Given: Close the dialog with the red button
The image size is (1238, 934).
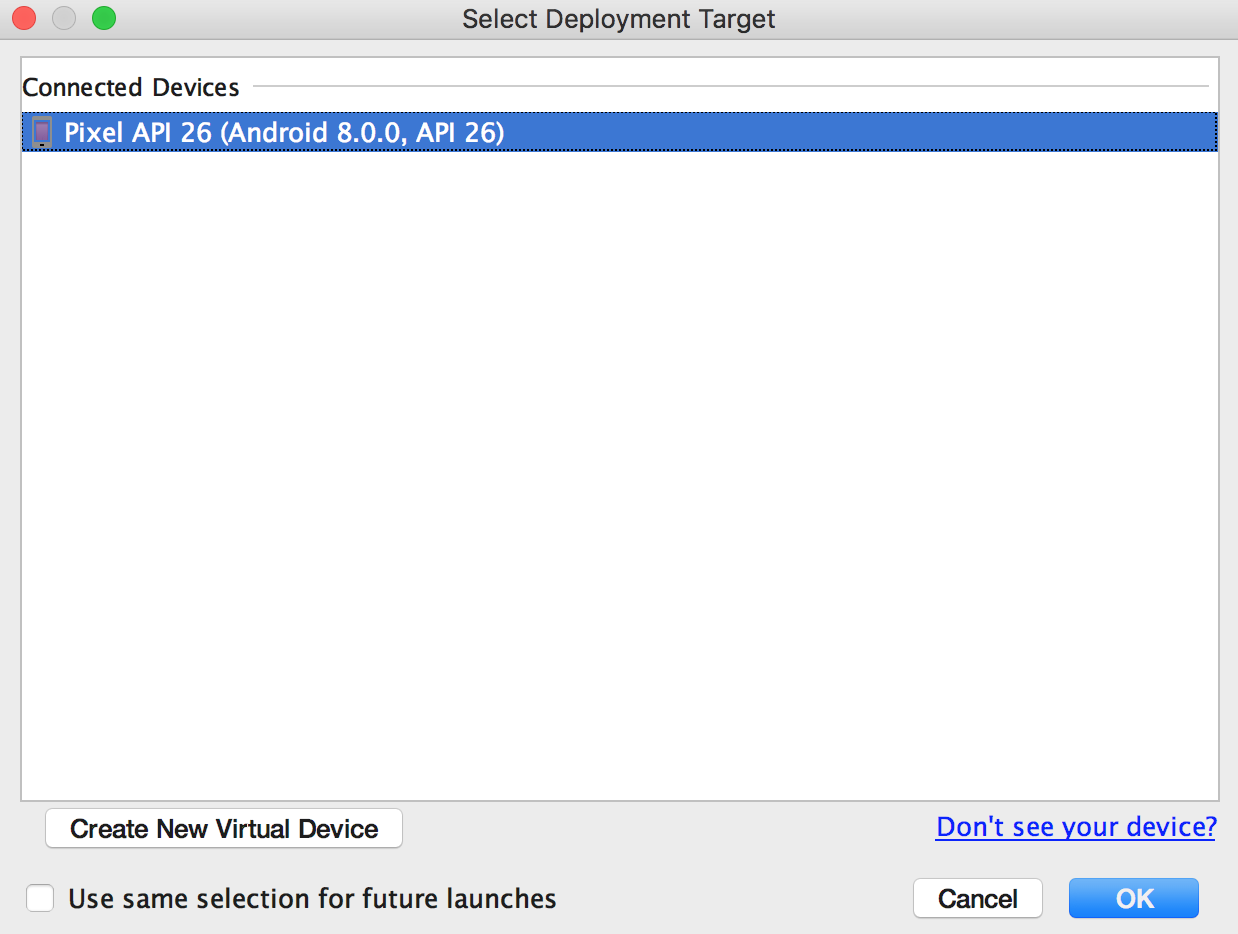Looking at the screenshot, I should tap(24, 18).
